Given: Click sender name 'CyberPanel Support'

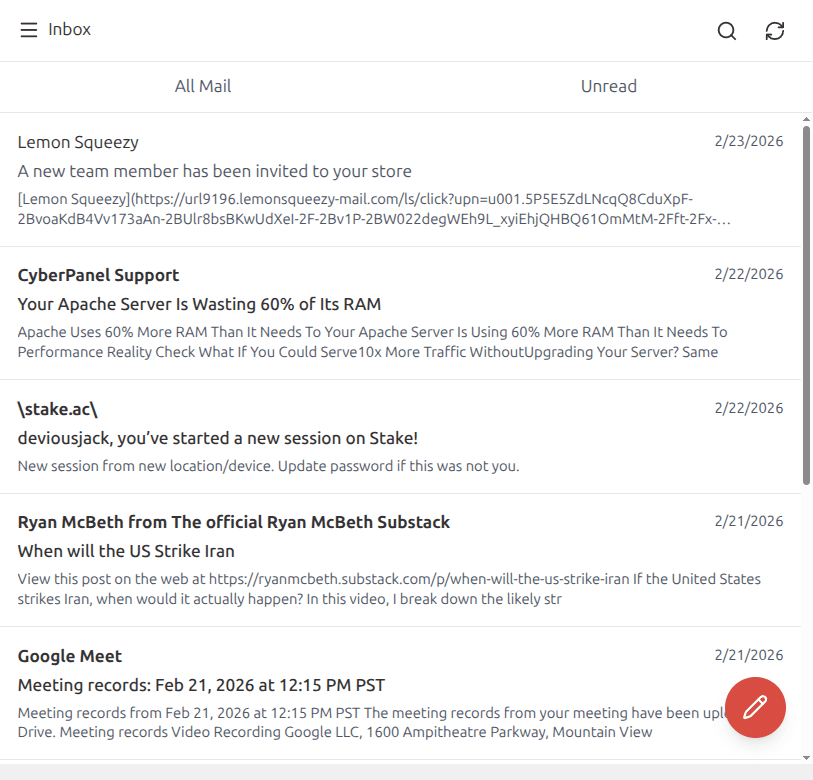Looking at the screenshot, I should click(x=98, y=275).
